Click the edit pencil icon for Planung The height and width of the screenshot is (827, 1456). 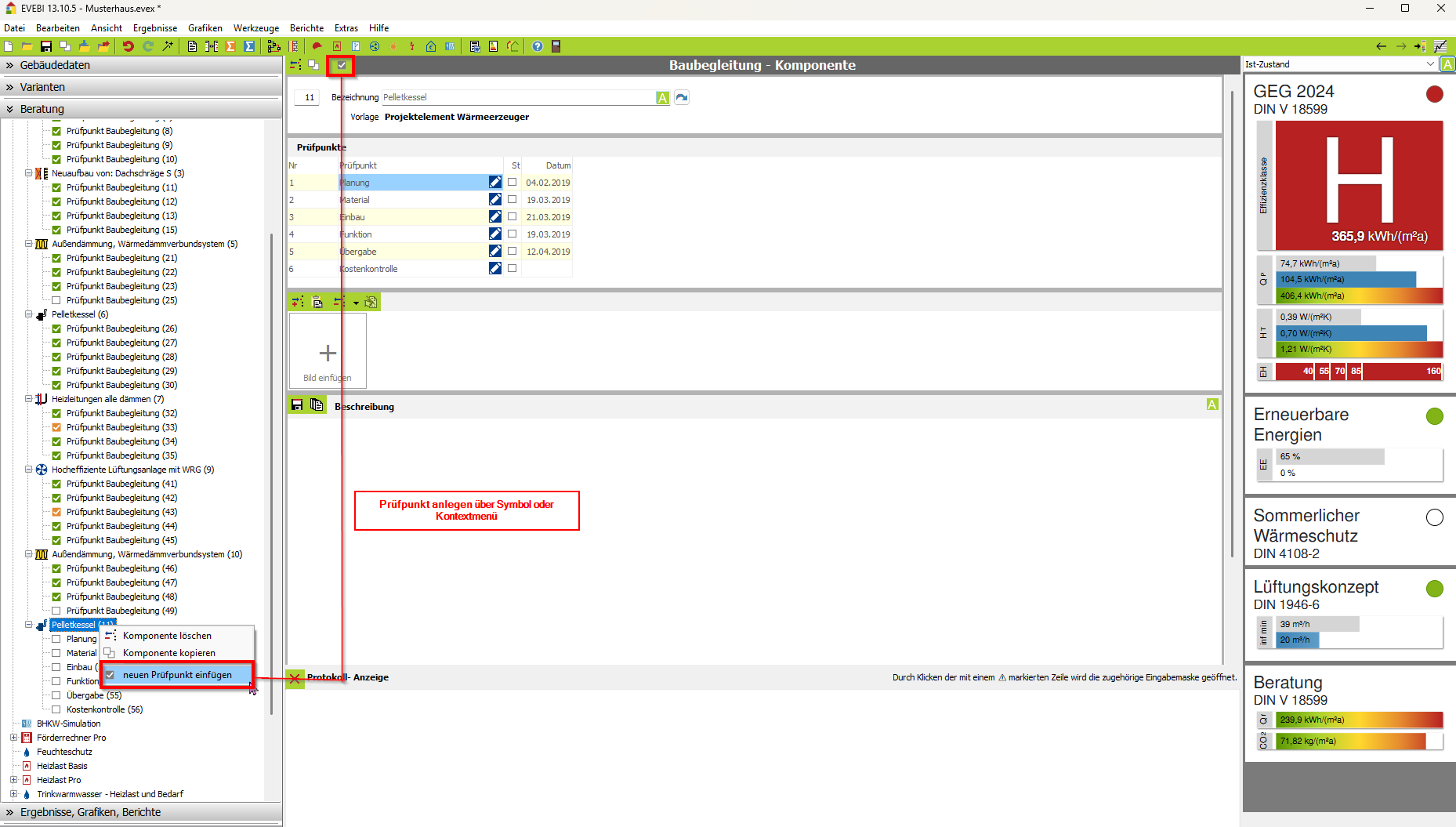[x=495, y=183]
